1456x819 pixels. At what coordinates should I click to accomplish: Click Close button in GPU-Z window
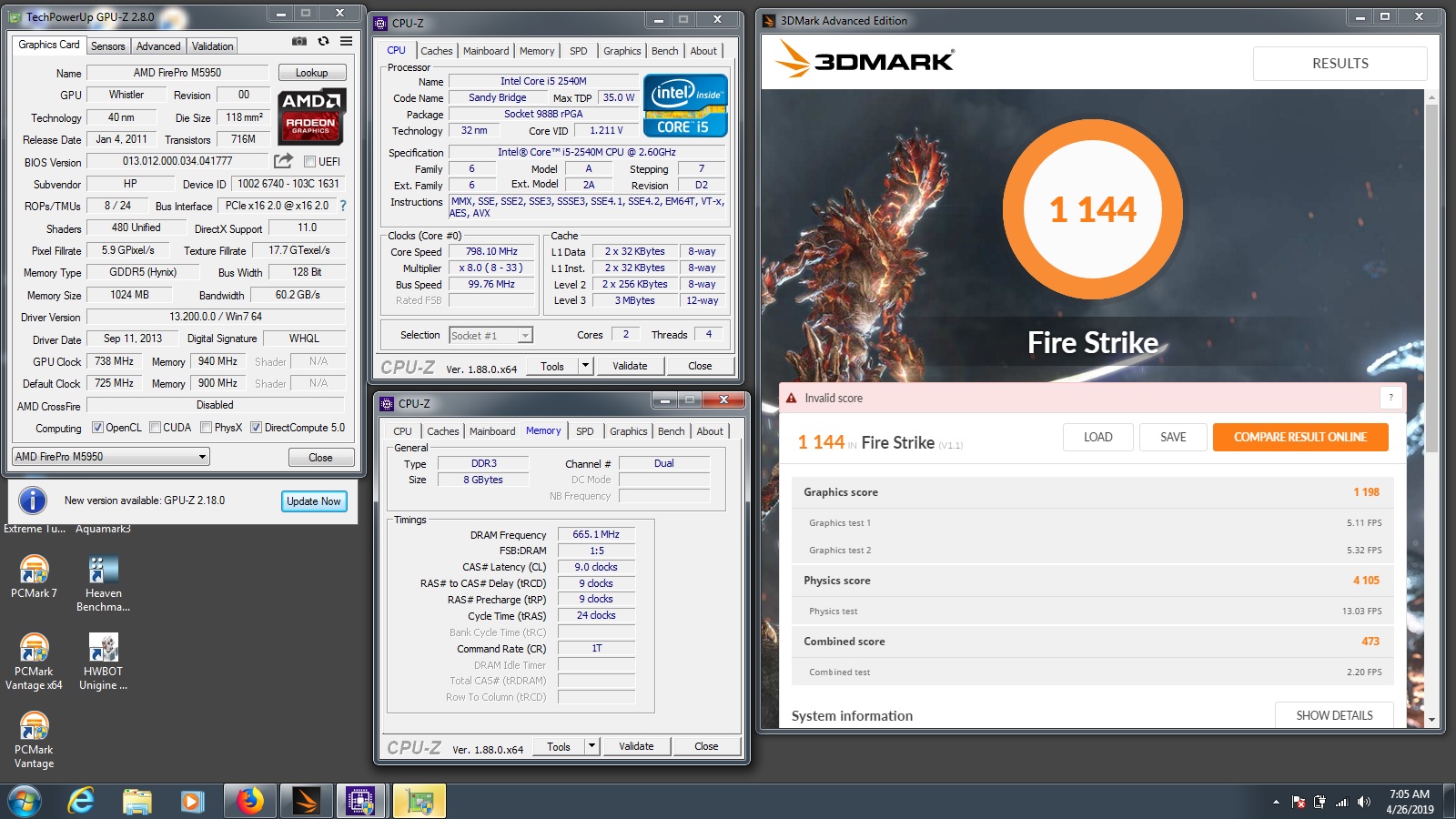tap(320, 458)
